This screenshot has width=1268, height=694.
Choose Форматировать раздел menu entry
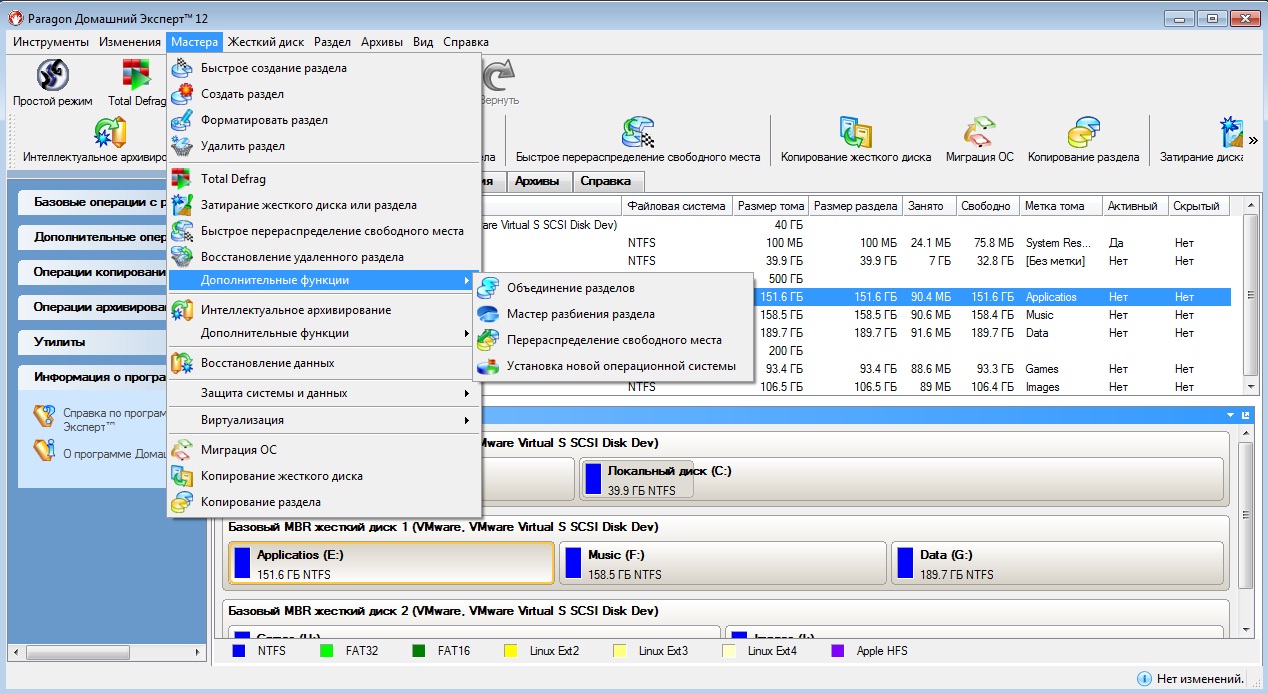(x=324, y=120)
